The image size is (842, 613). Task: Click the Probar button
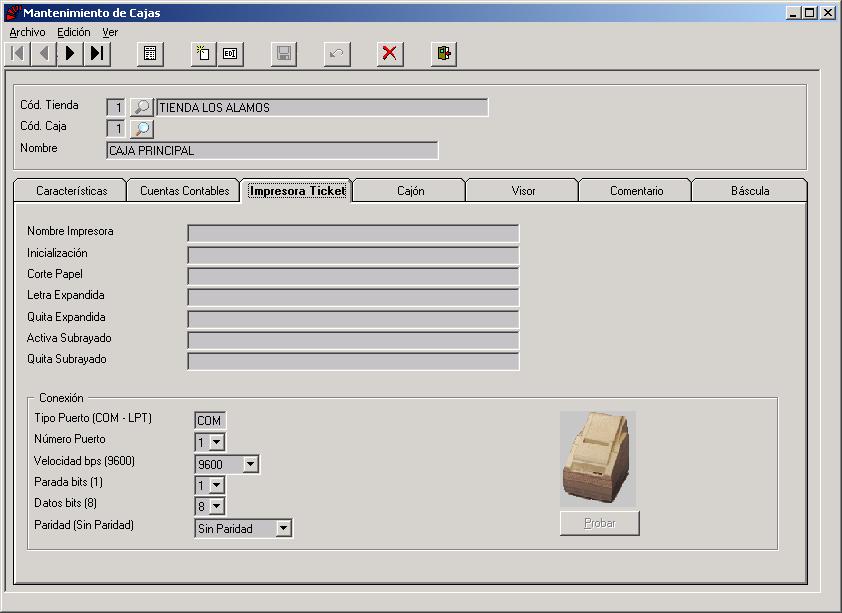(599, 523)
